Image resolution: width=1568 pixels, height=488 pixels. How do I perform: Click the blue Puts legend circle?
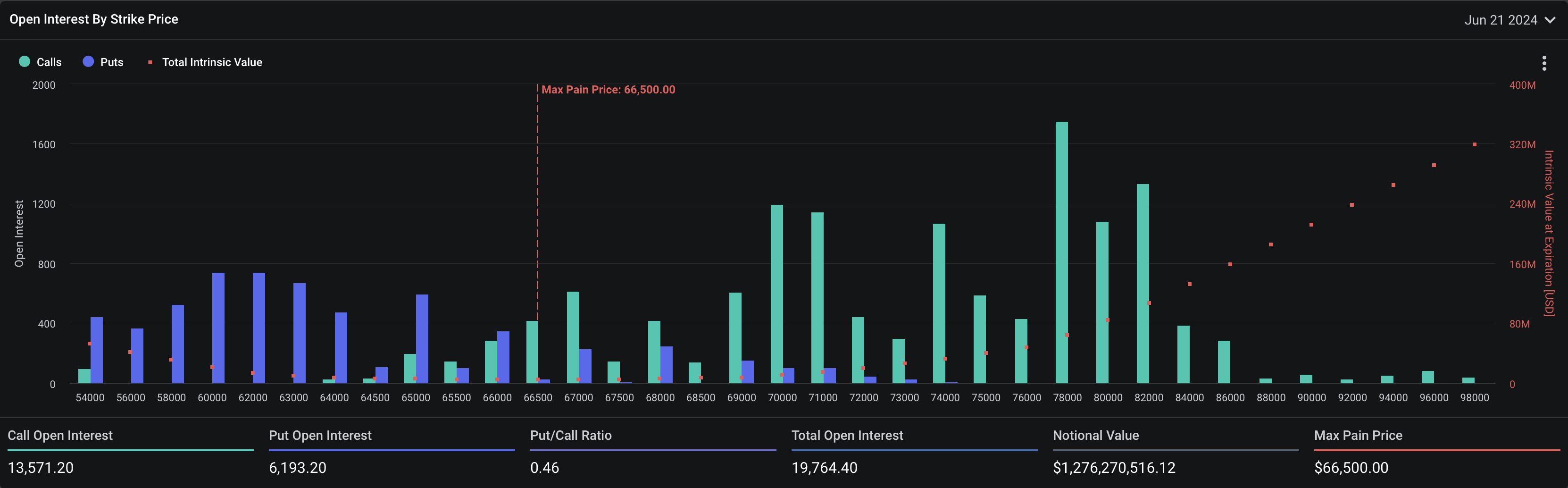pos(88,61)
